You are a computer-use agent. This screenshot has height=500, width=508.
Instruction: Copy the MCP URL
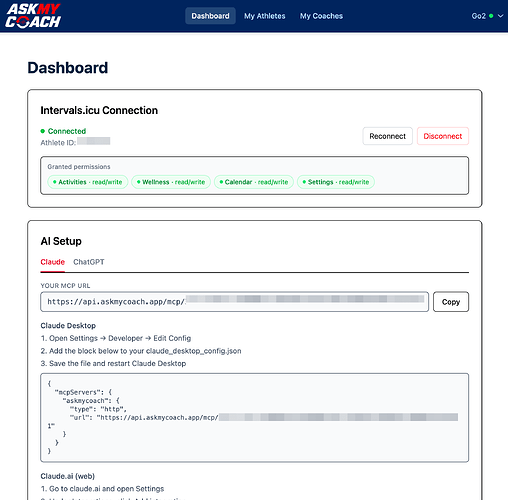(451, 302)
